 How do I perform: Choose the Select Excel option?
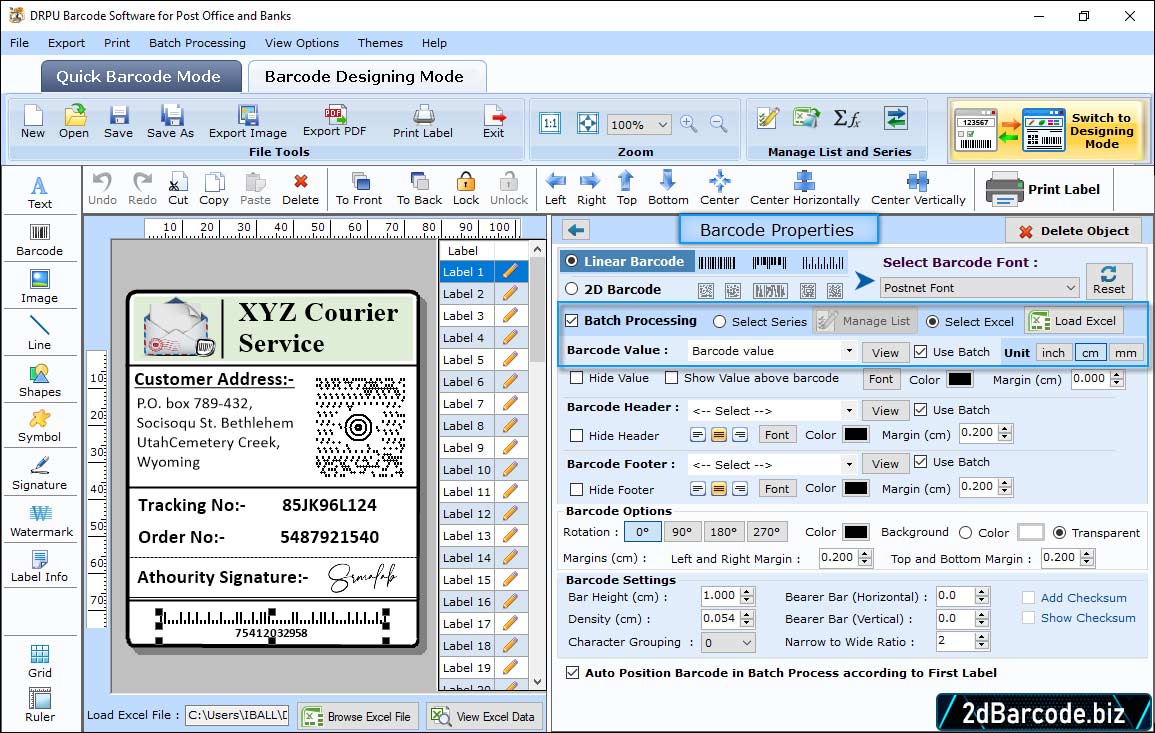coord(933,321)
